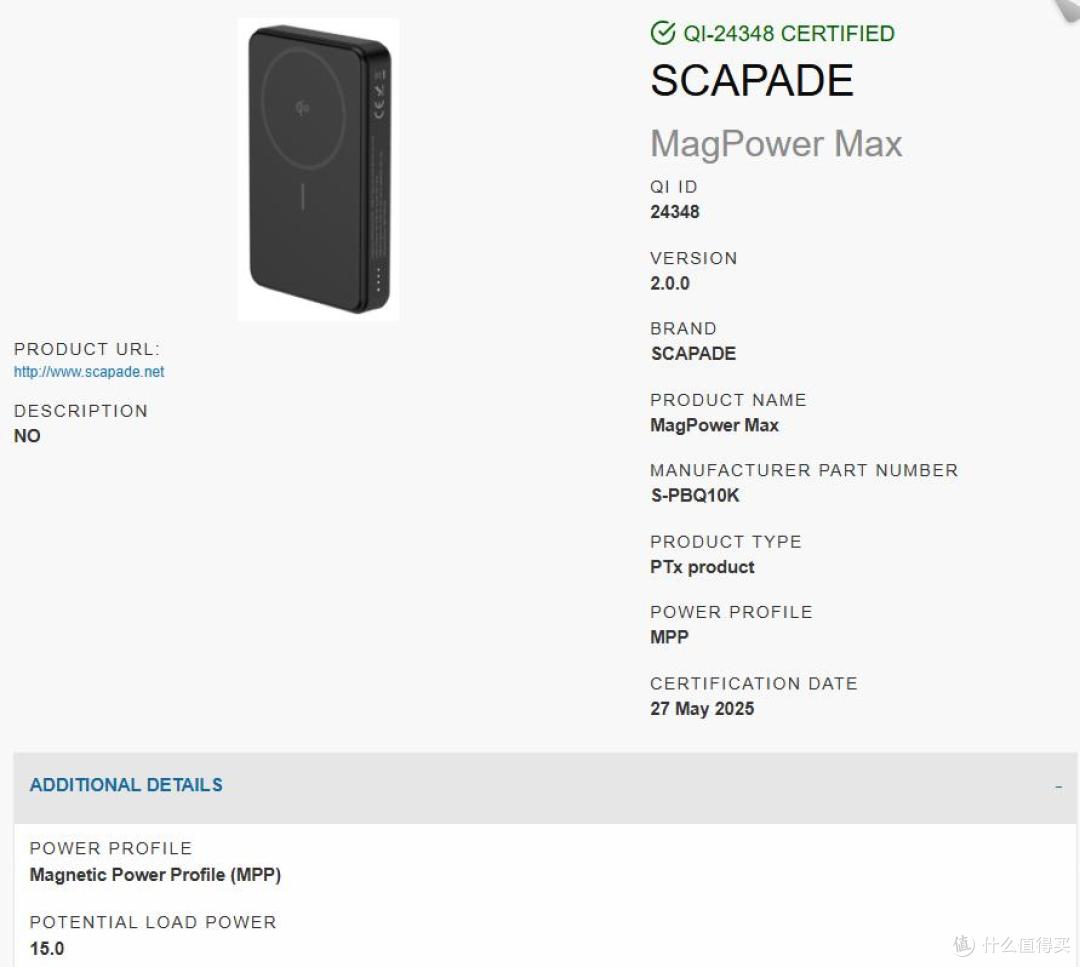Click the description value NO

27,436
